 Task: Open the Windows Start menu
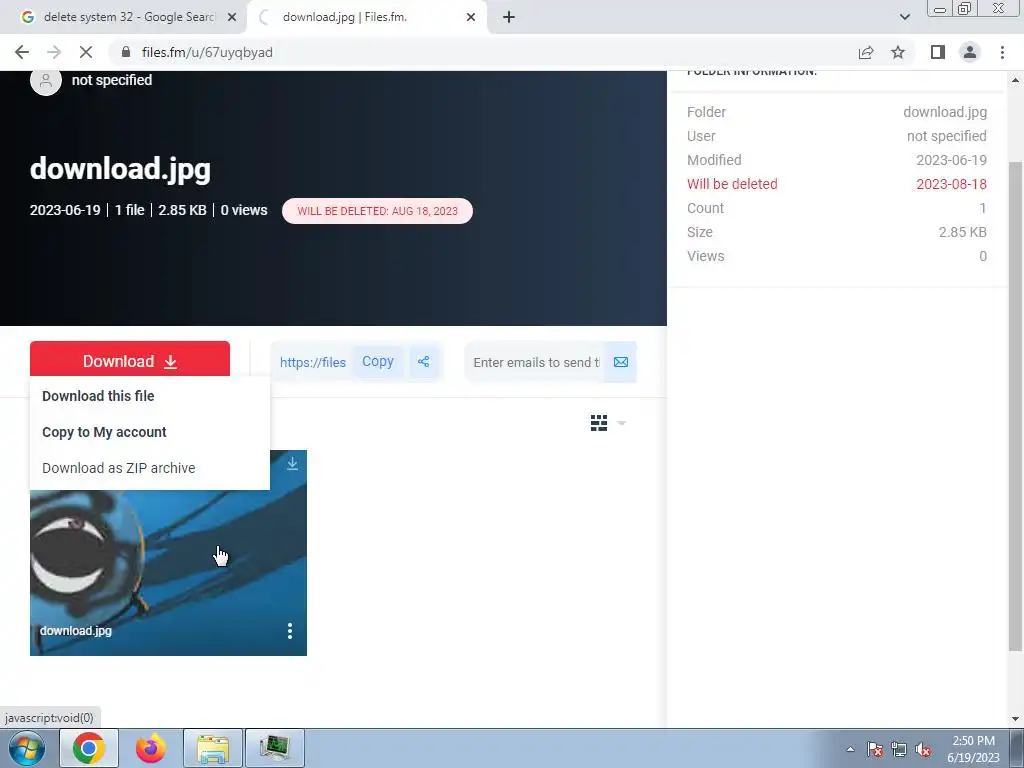[26, 748]
